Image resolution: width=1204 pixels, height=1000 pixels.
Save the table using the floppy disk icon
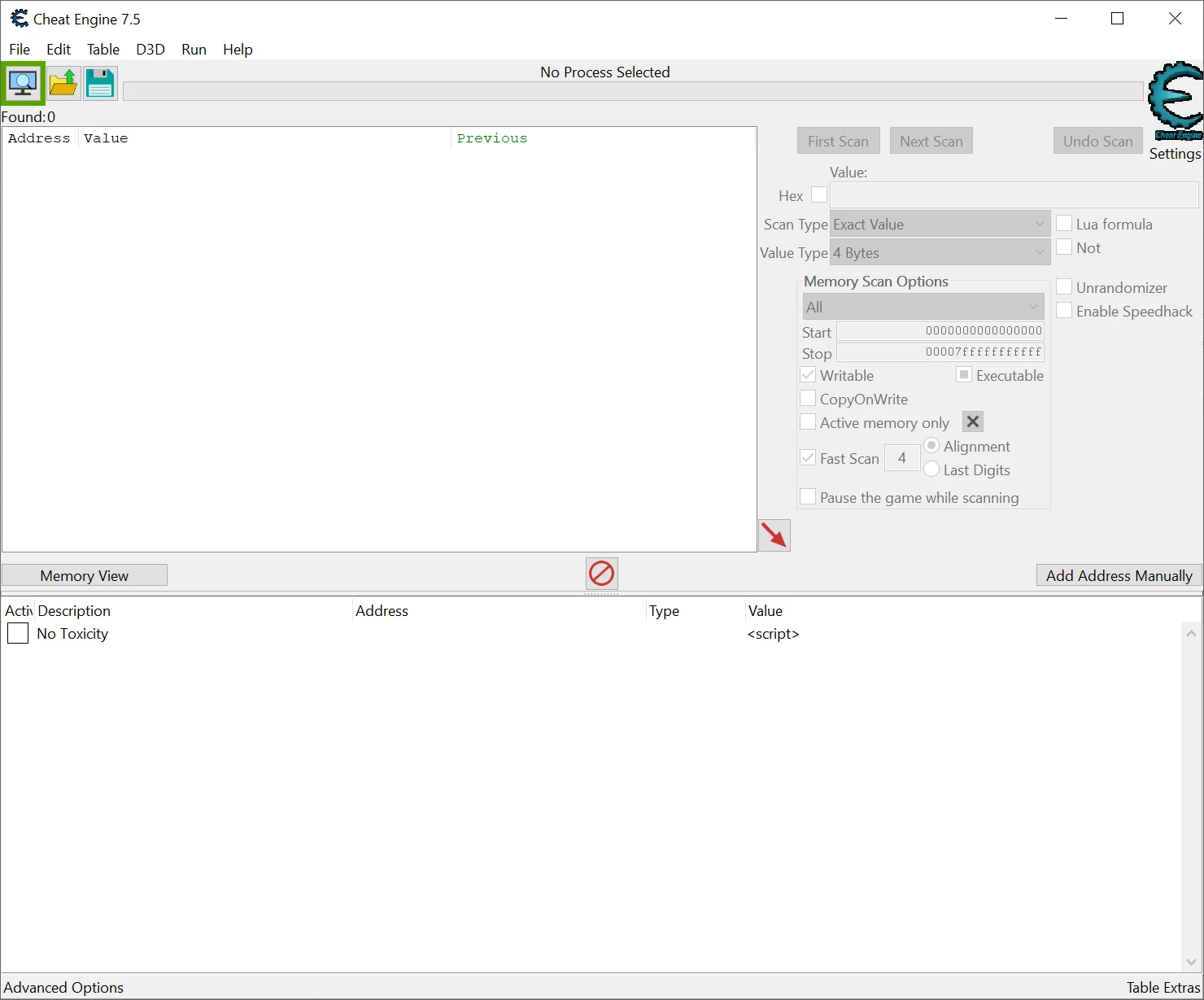(x=100, y=83)
